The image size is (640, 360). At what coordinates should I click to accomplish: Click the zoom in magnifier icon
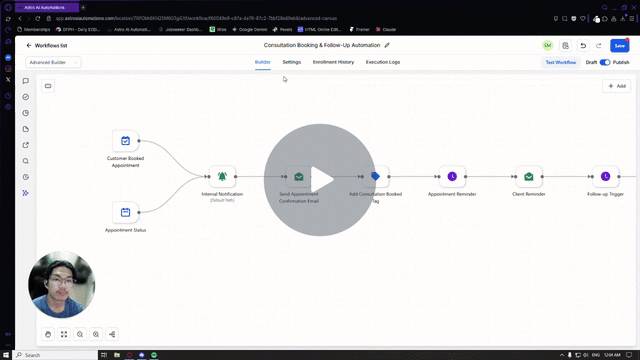[x=96, y=334]
